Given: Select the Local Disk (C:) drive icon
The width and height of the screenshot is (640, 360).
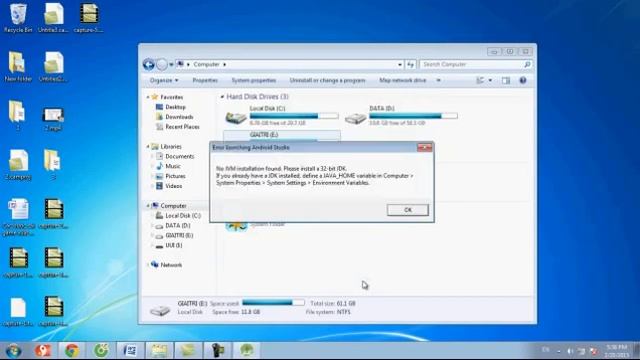Looking at the screenshot, I should [236, 118].
